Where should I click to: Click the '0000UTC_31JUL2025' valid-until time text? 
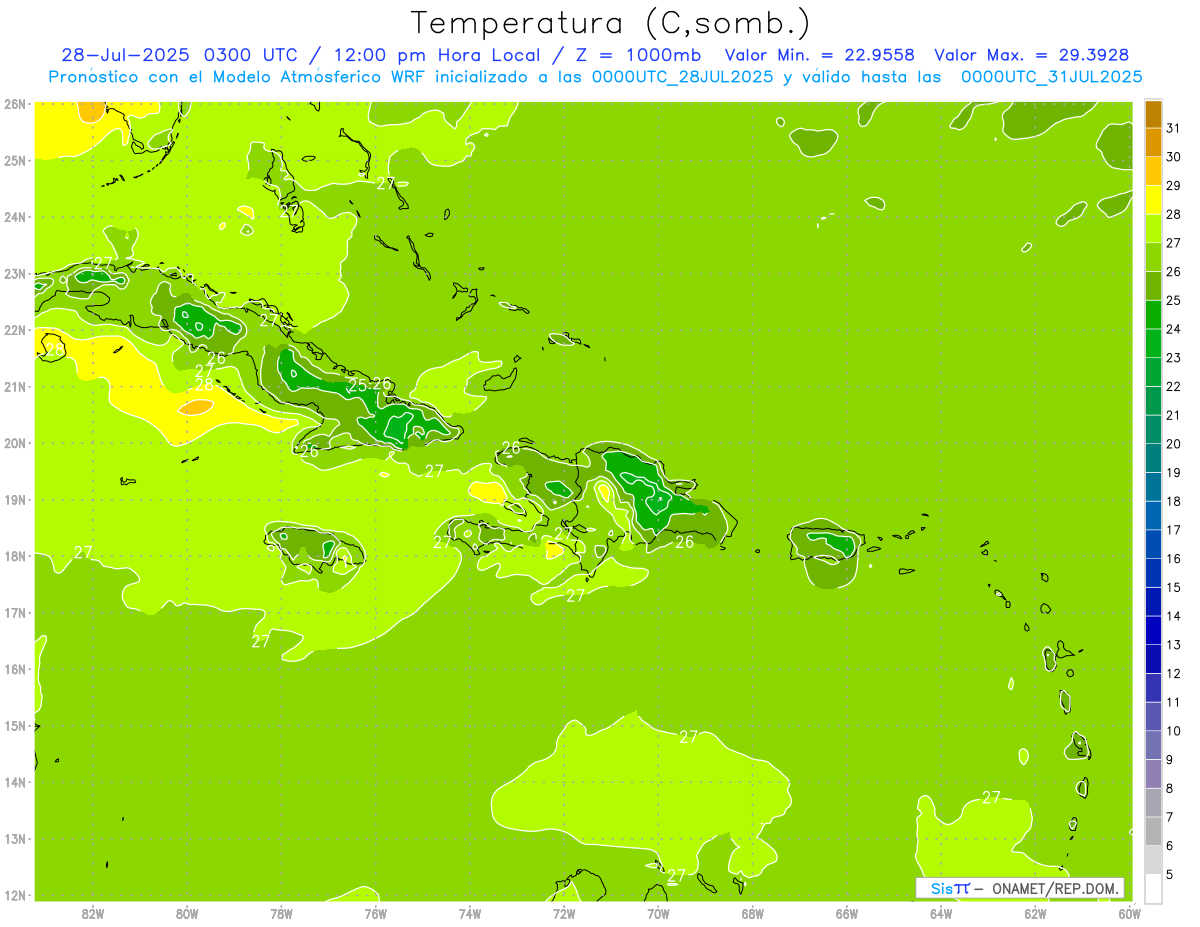tap(1052, 77)
